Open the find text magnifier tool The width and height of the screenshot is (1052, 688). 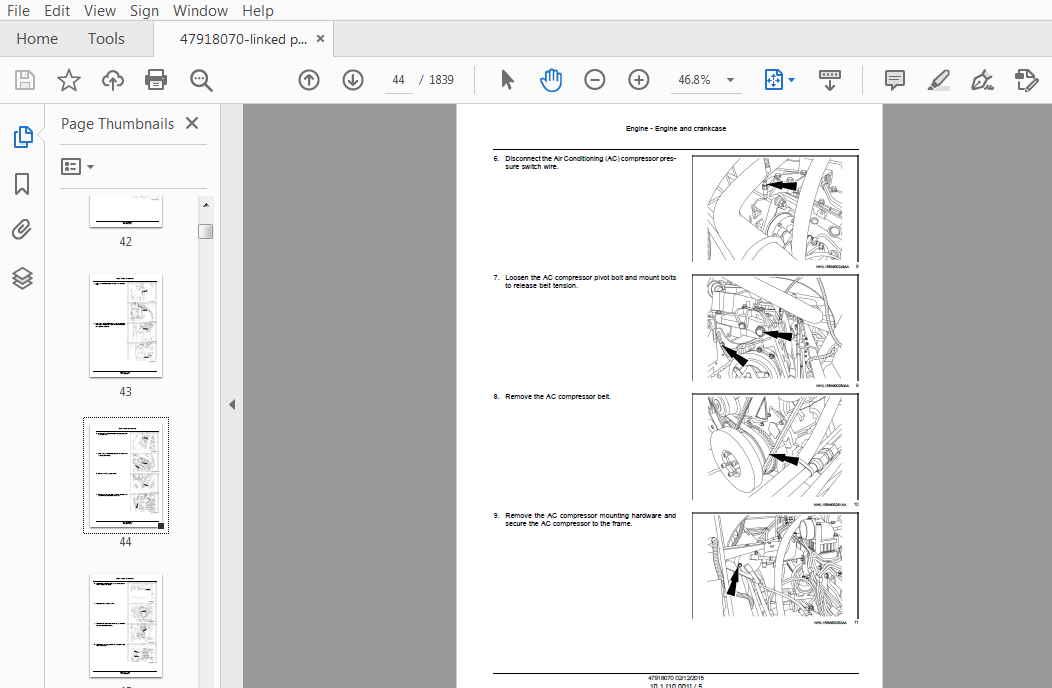pyautogui.click(x=201, y=80)
